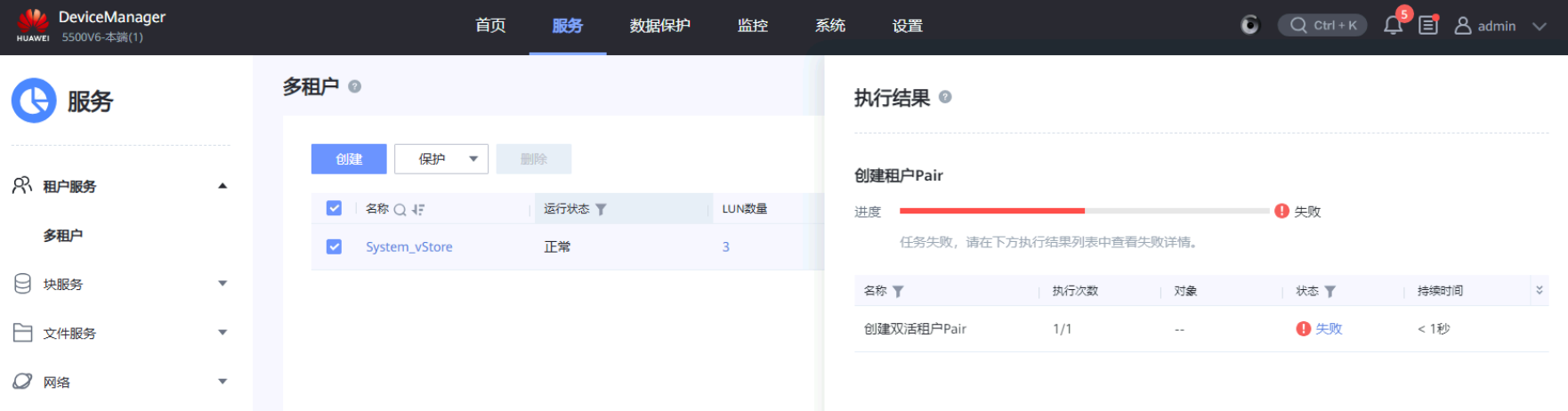Click the Ctrl+K search box
The height and width of the screenshot is (411, 1568).
coord(1322,25)
